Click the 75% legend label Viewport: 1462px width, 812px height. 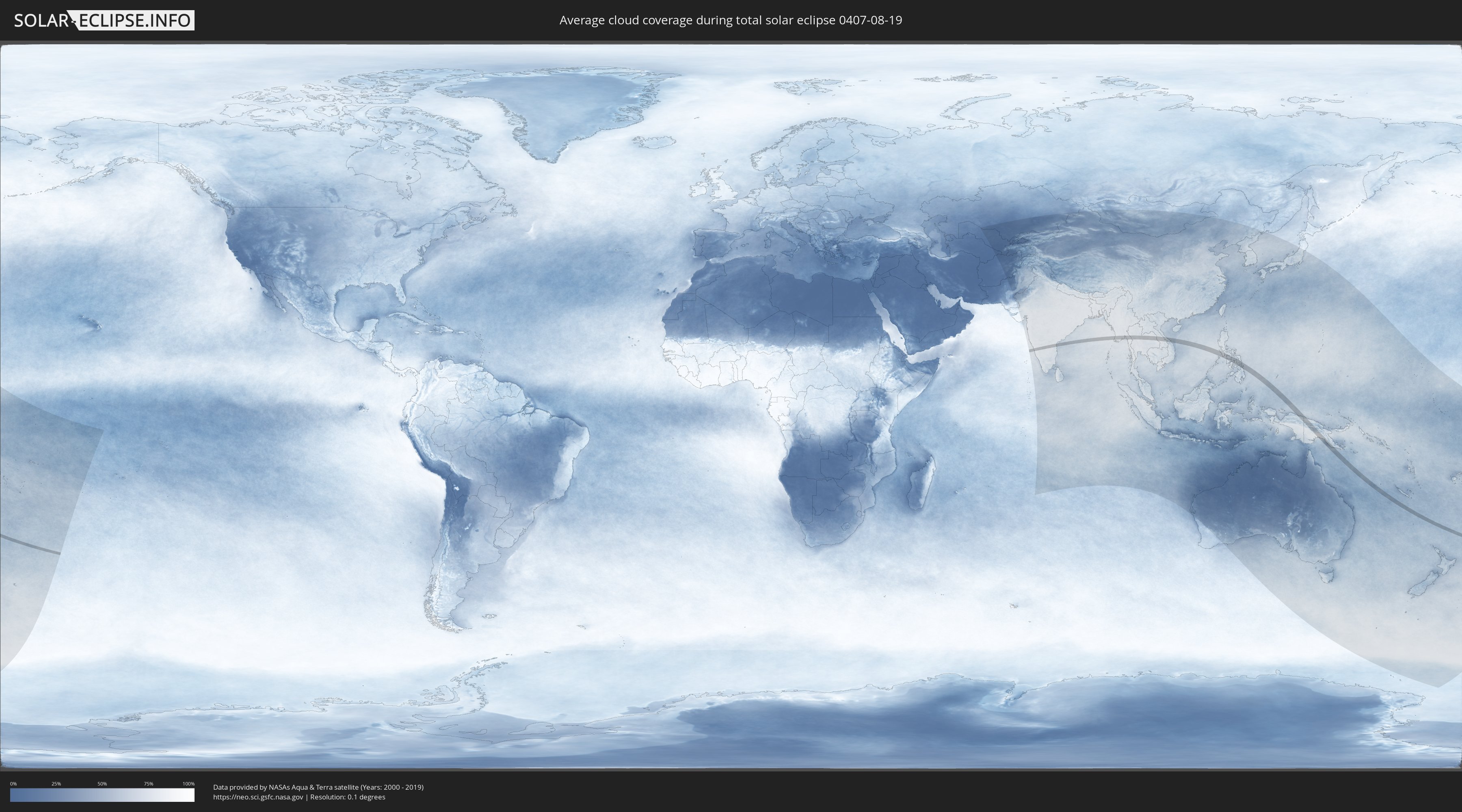coord(148,784)
